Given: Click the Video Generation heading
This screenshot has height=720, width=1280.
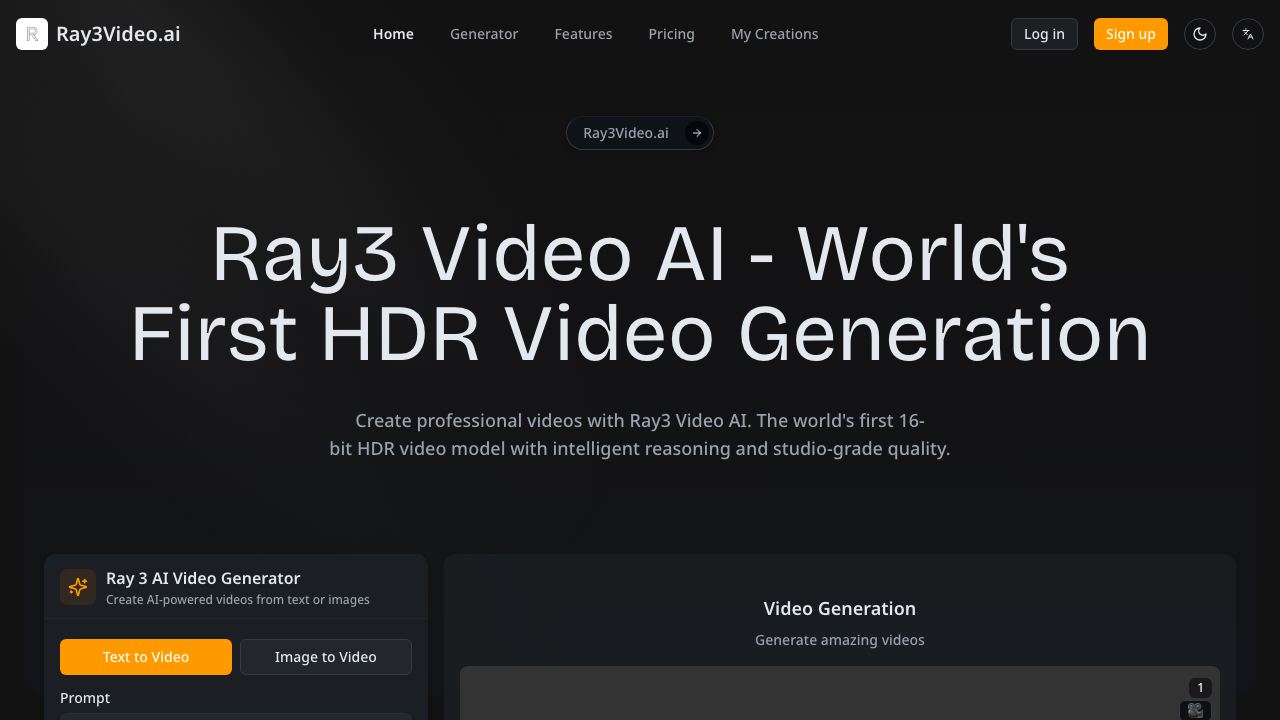Looking at the screenshot, I should (840, 609).
